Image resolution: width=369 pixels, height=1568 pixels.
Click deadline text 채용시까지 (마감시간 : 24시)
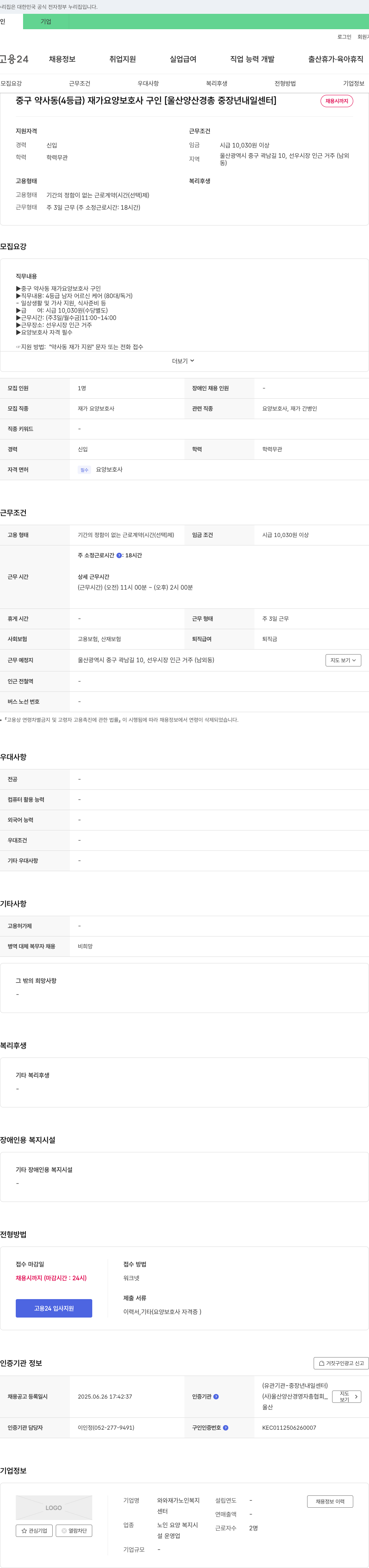coord(51,1278)
